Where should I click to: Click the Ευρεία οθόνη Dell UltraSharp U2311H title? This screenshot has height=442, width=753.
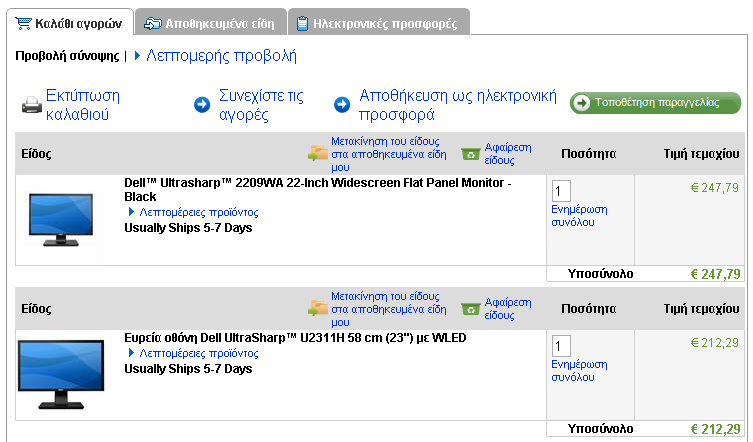coord(295,338)
